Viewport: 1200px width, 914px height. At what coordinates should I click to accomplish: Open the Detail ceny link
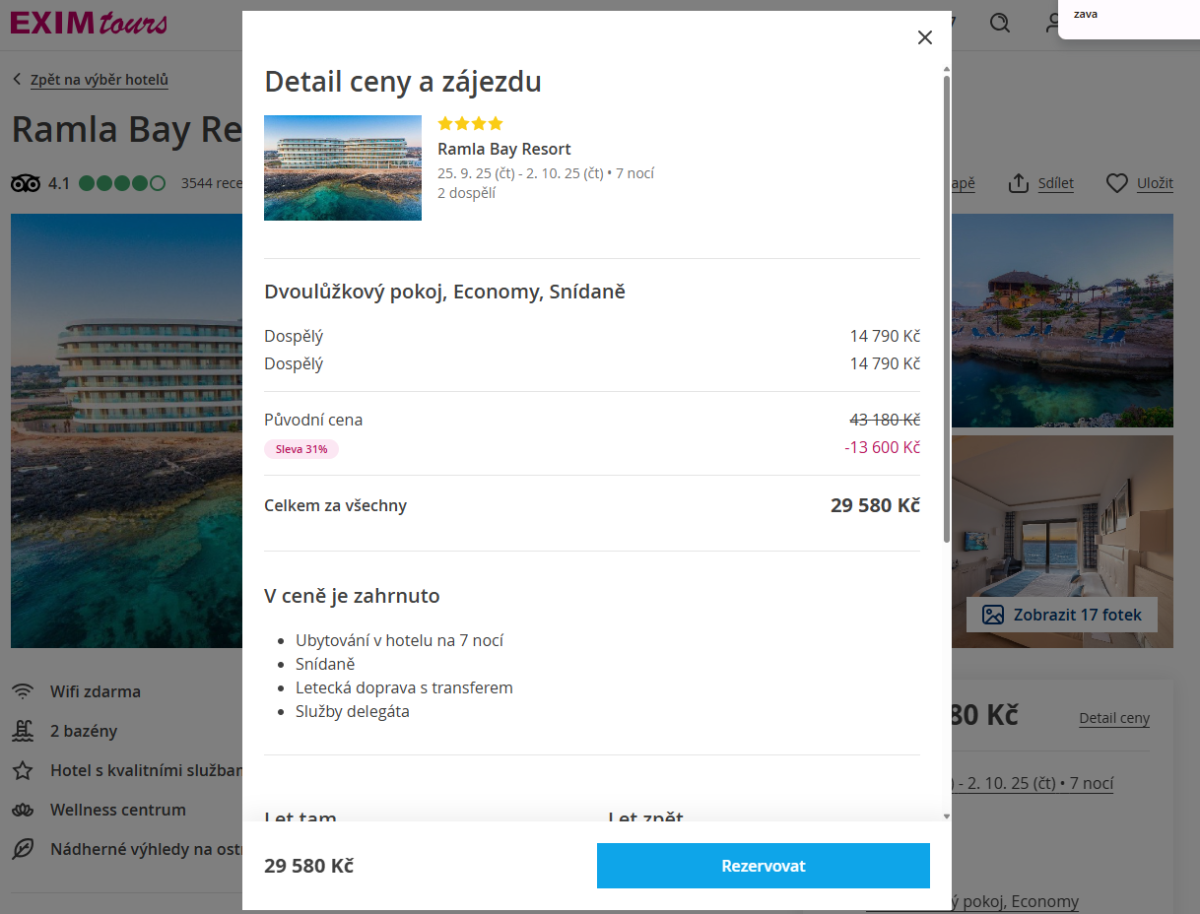pyautogui.click(x=1114, y=718)
